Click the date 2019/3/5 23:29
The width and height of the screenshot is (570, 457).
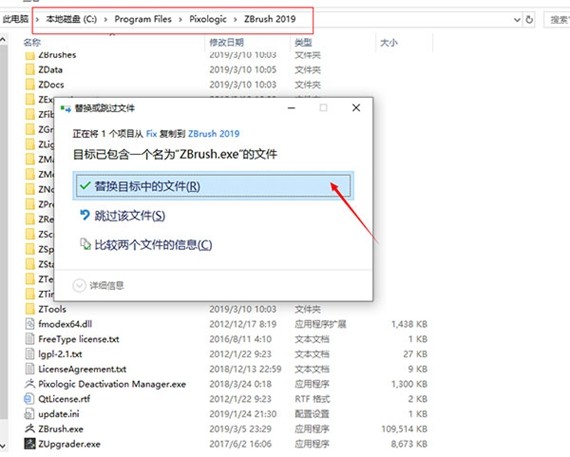240,429
